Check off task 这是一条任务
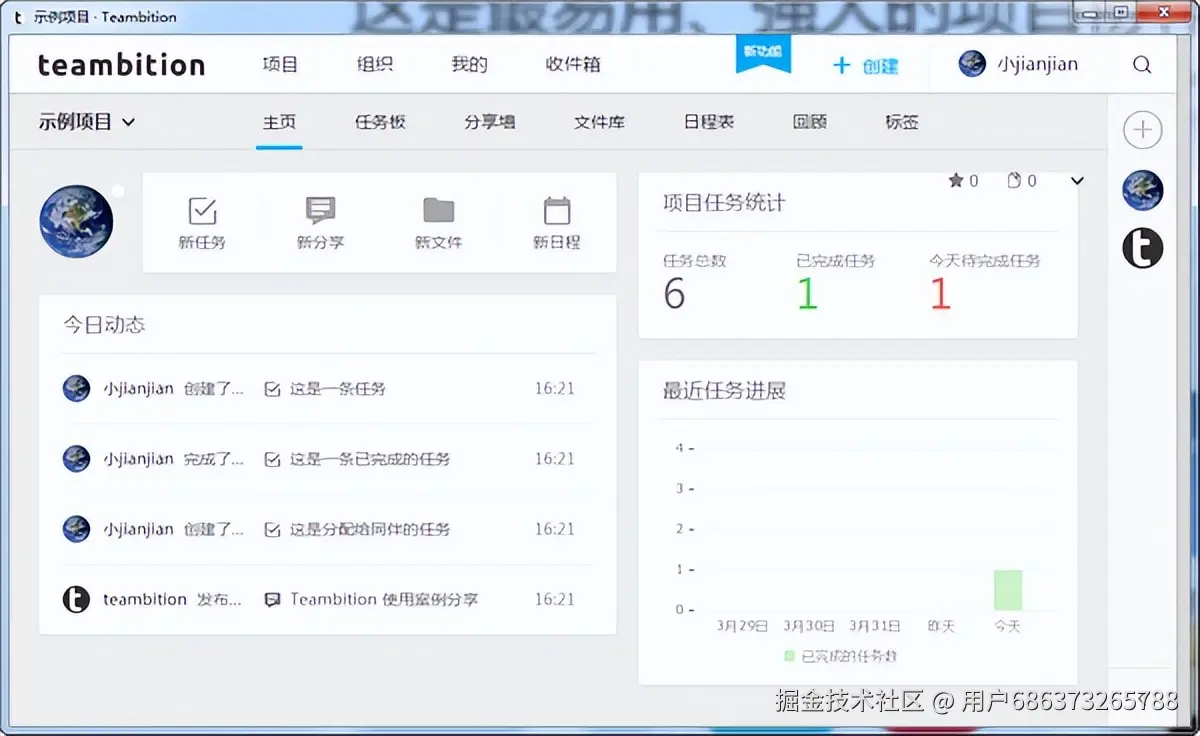This screenshot has width=1200, height=736. [272, 389]
